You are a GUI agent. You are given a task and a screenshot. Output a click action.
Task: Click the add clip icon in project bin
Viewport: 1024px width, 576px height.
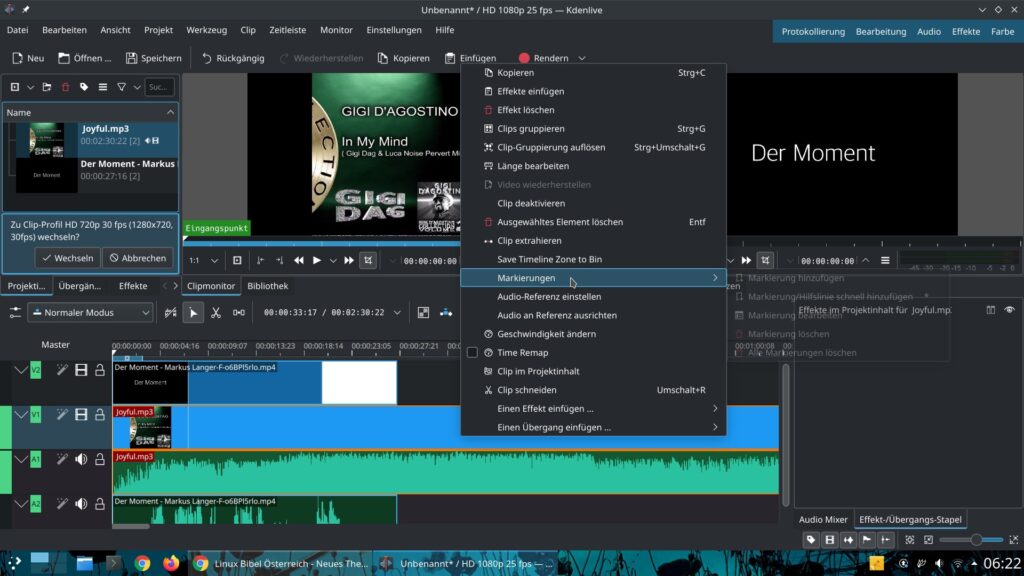(x=14, y=87)
